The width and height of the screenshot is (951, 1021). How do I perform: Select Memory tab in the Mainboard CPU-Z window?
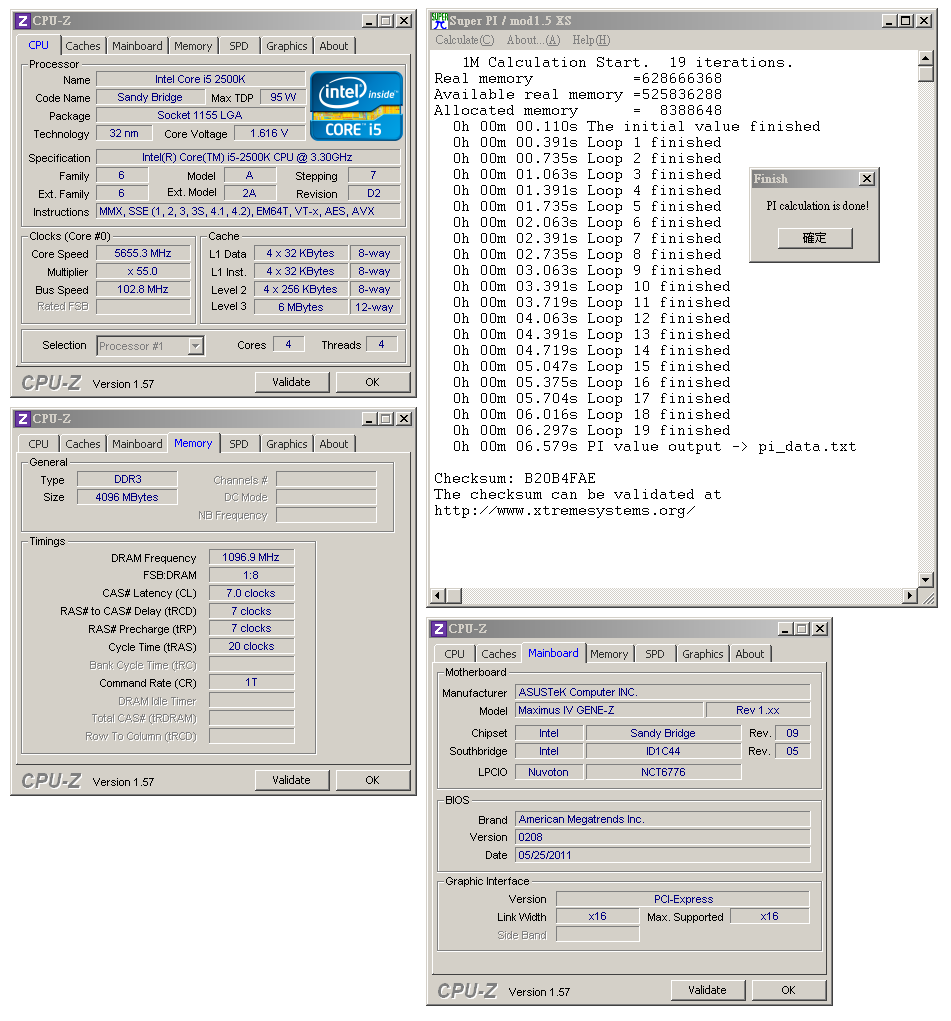(x=609, y=654)
